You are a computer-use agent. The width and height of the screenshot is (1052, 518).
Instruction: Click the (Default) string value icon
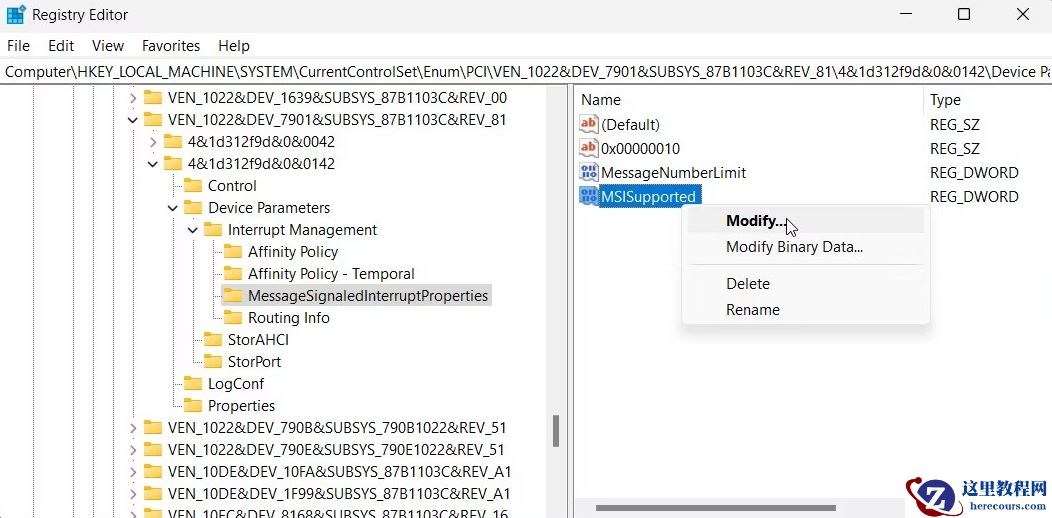tap(588, 124)
